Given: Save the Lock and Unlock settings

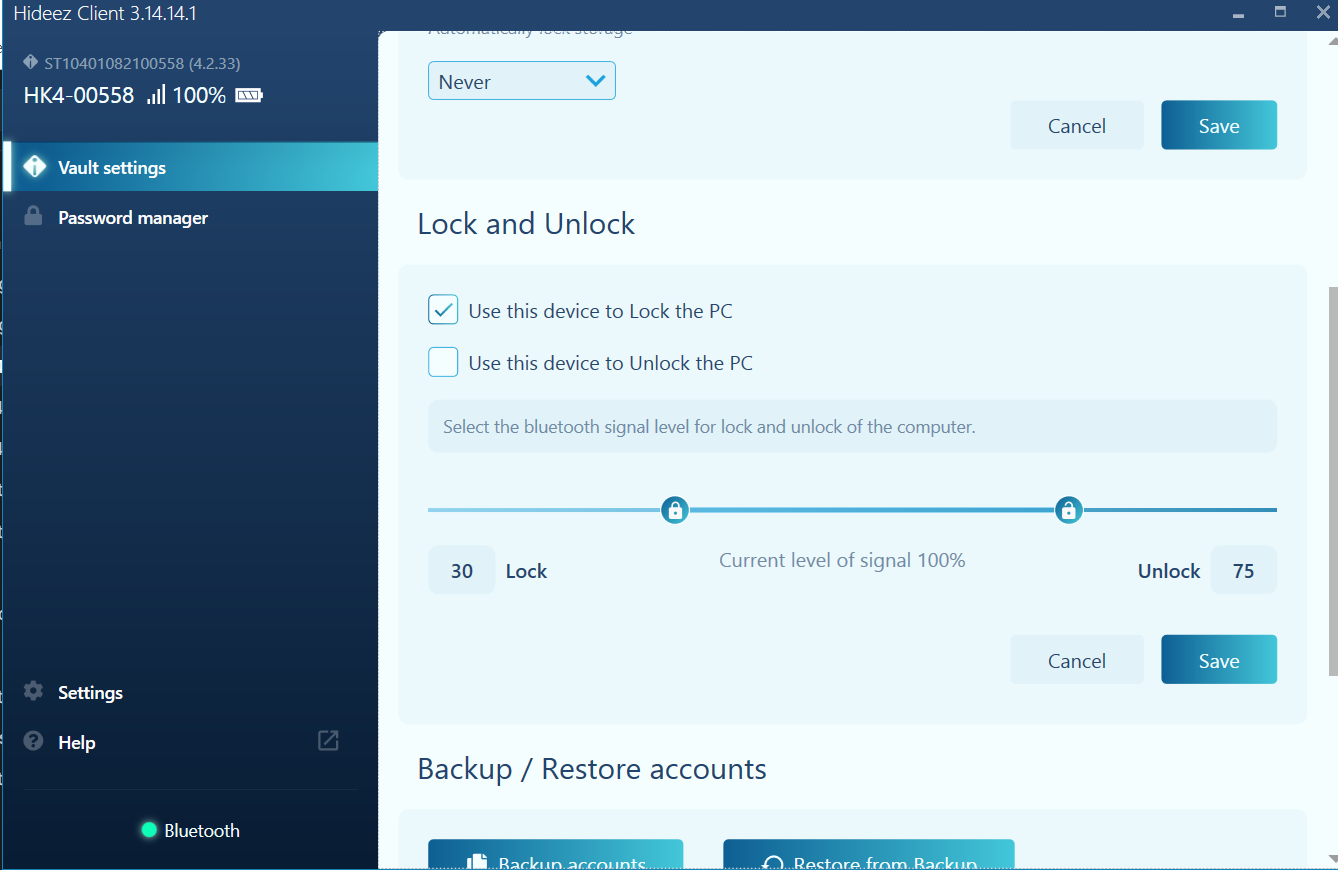Looking at the screenshot, I should tap(1218, 661).
